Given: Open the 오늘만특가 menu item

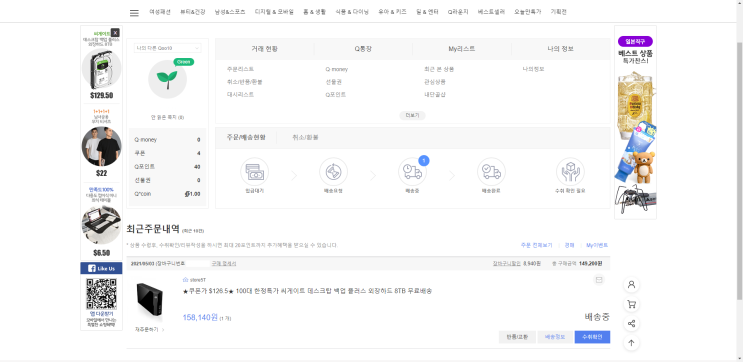Looking at the screenshot, I should (527, 12).
